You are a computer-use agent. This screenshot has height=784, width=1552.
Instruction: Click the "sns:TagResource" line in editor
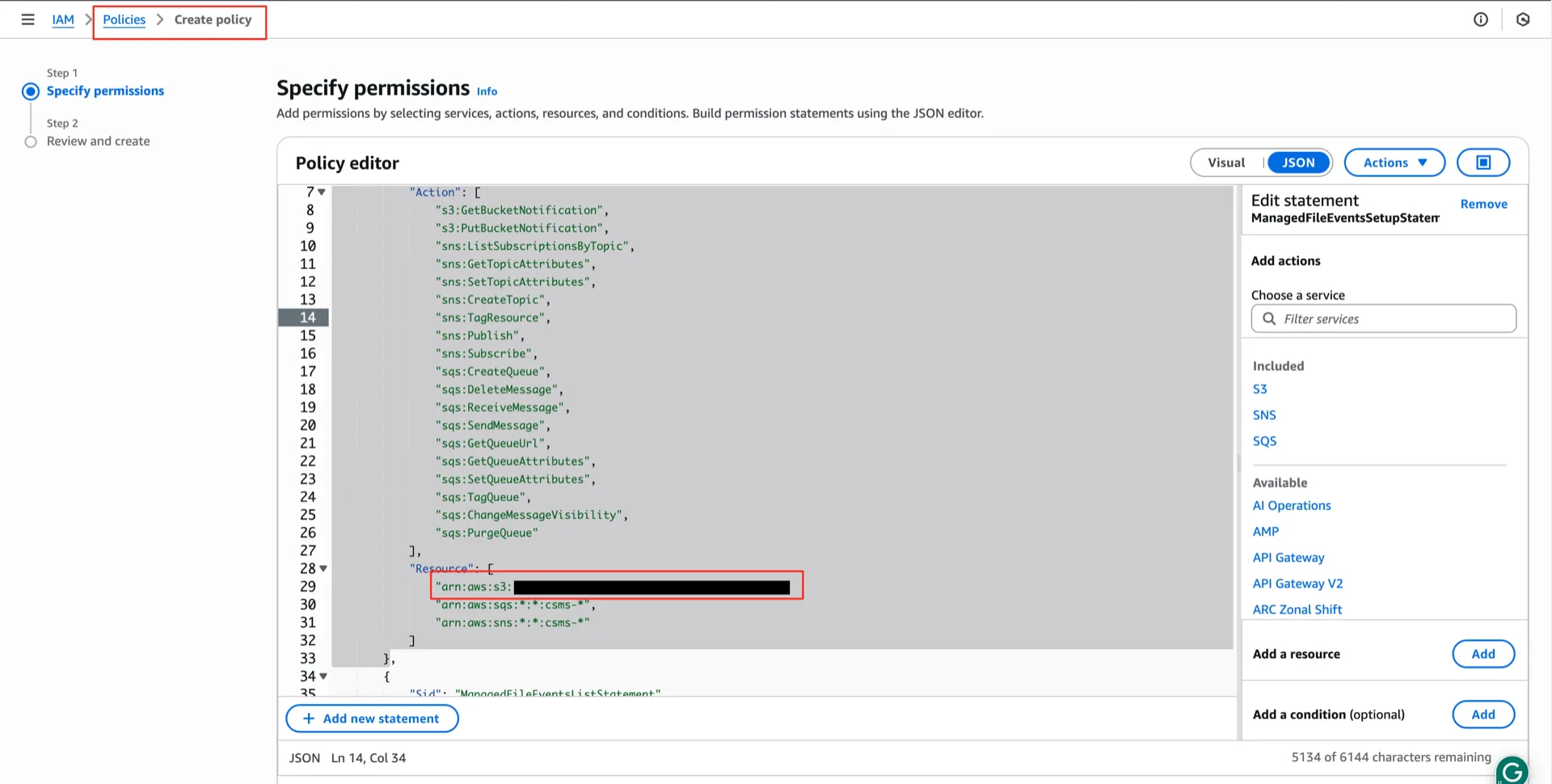click(492, 318)
